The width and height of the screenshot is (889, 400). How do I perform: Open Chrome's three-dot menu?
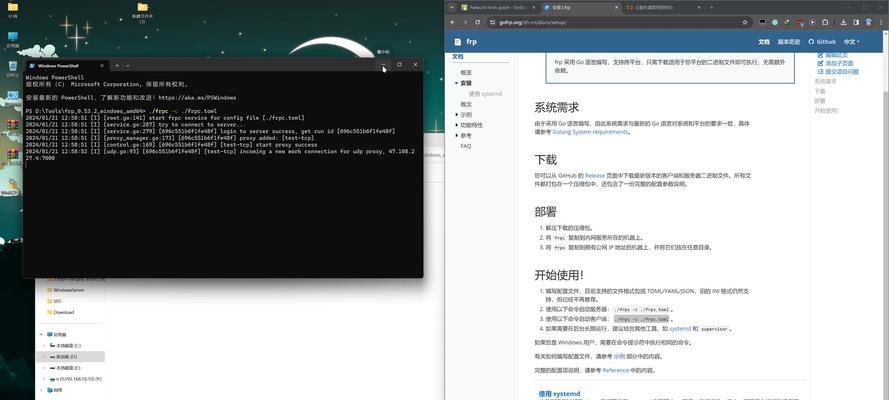(x=880, y=22)
